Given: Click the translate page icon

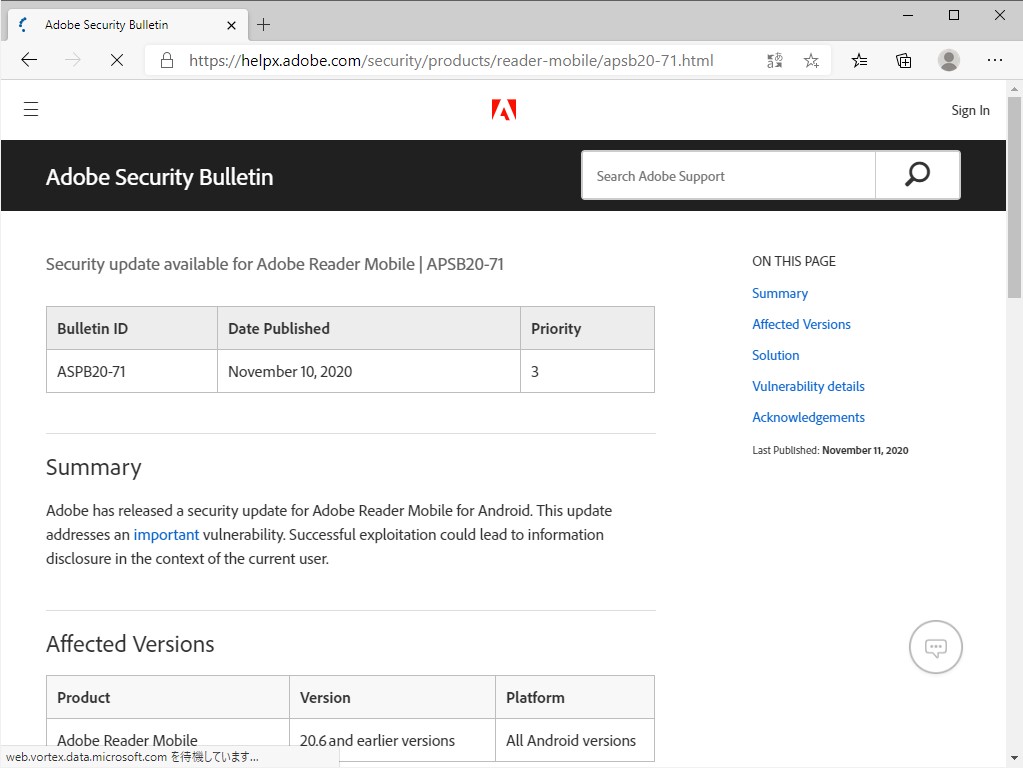Looking at the screenshot, I should coord(775,60).
